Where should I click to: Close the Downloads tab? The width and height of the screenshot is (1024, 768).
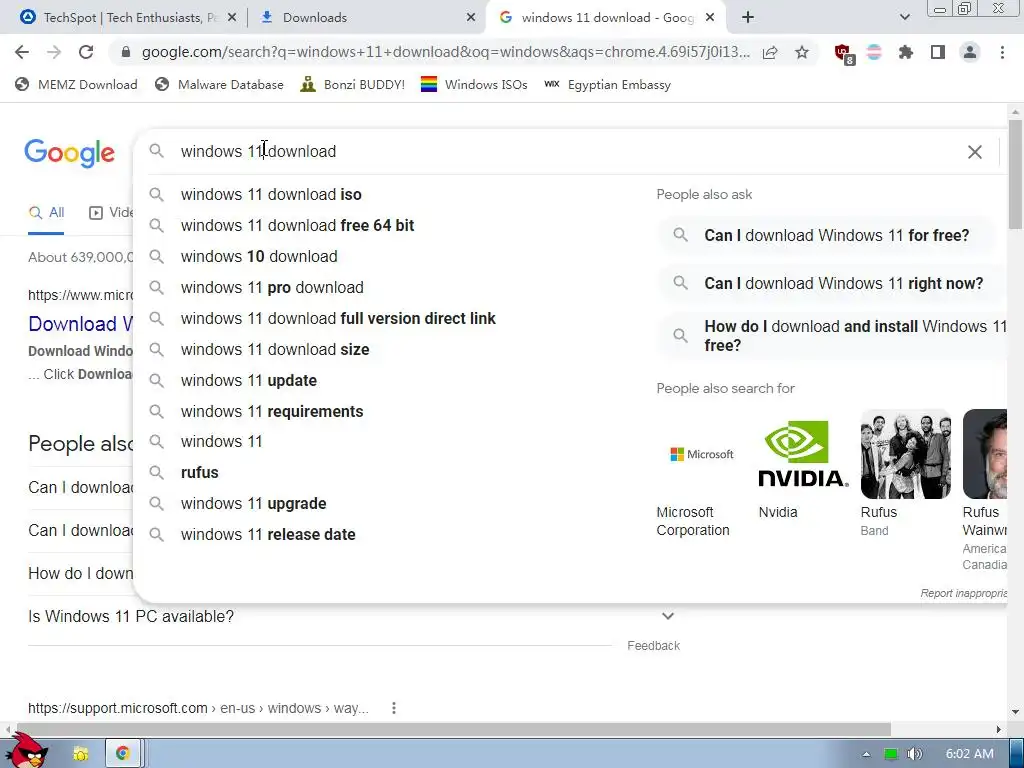471,18
